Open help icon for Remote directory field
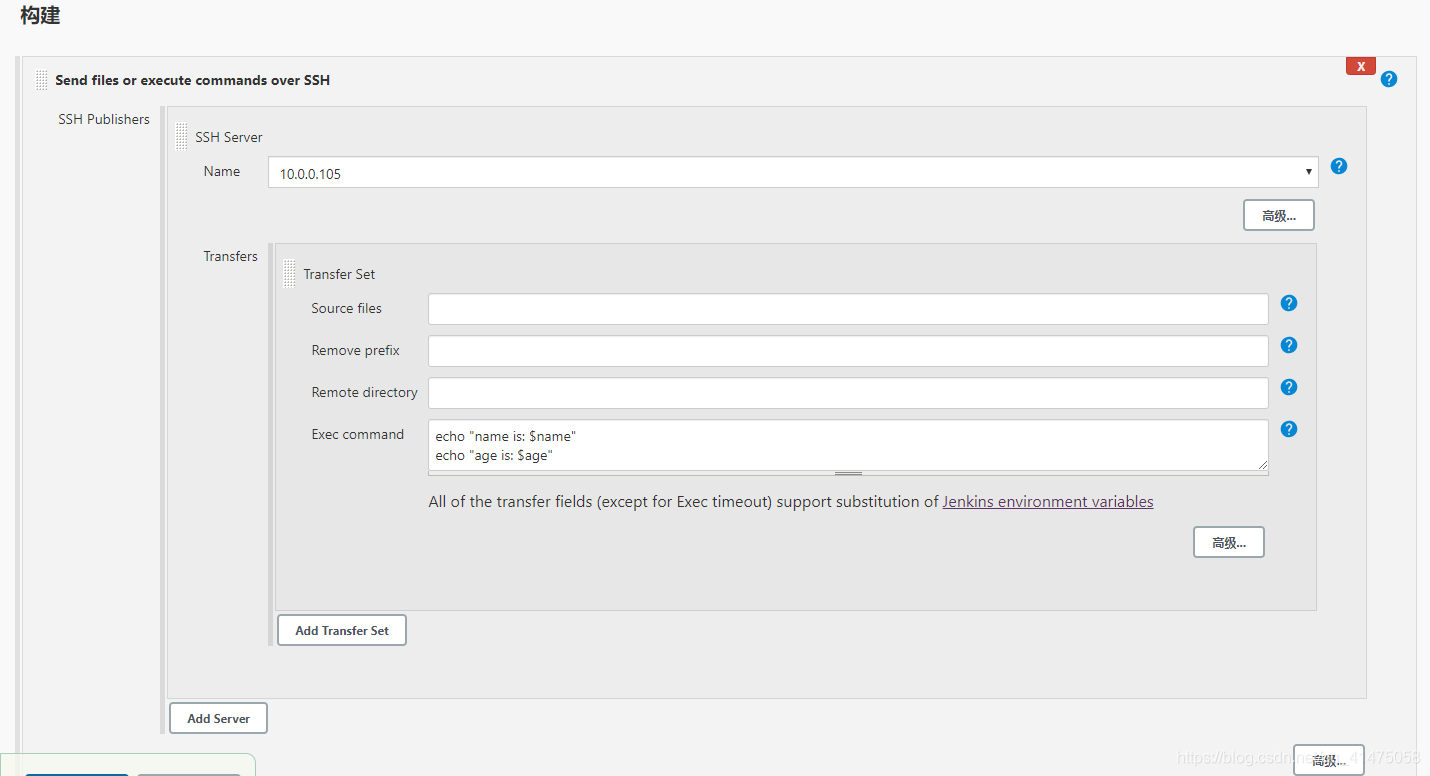1430x776 pixels. coord(1289,387)
